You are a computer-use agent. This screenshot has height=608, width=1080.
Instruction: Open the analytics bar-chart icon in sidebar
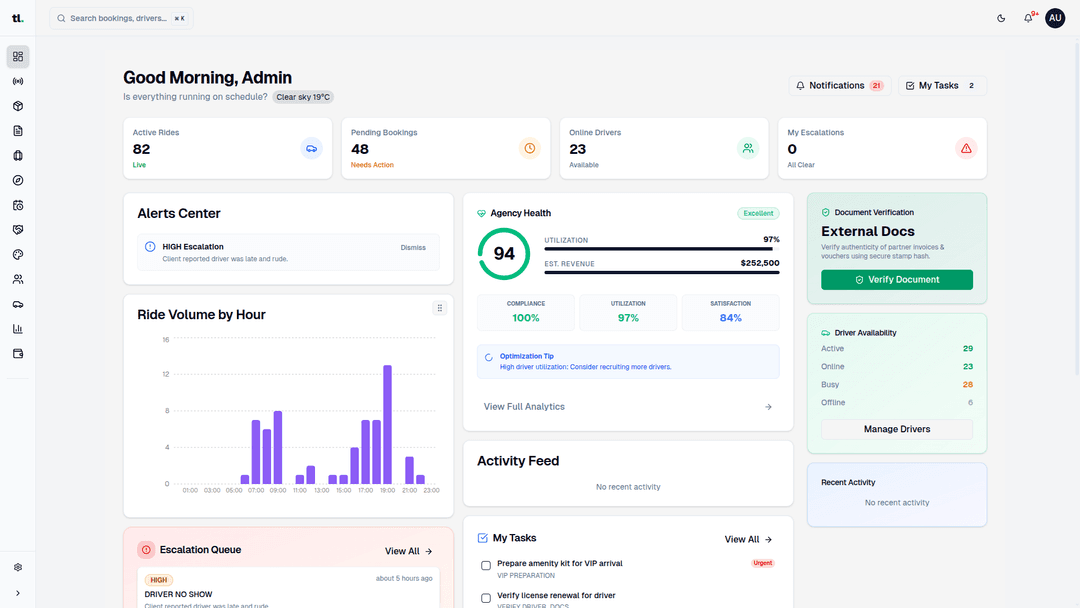(x=17, y=328)
